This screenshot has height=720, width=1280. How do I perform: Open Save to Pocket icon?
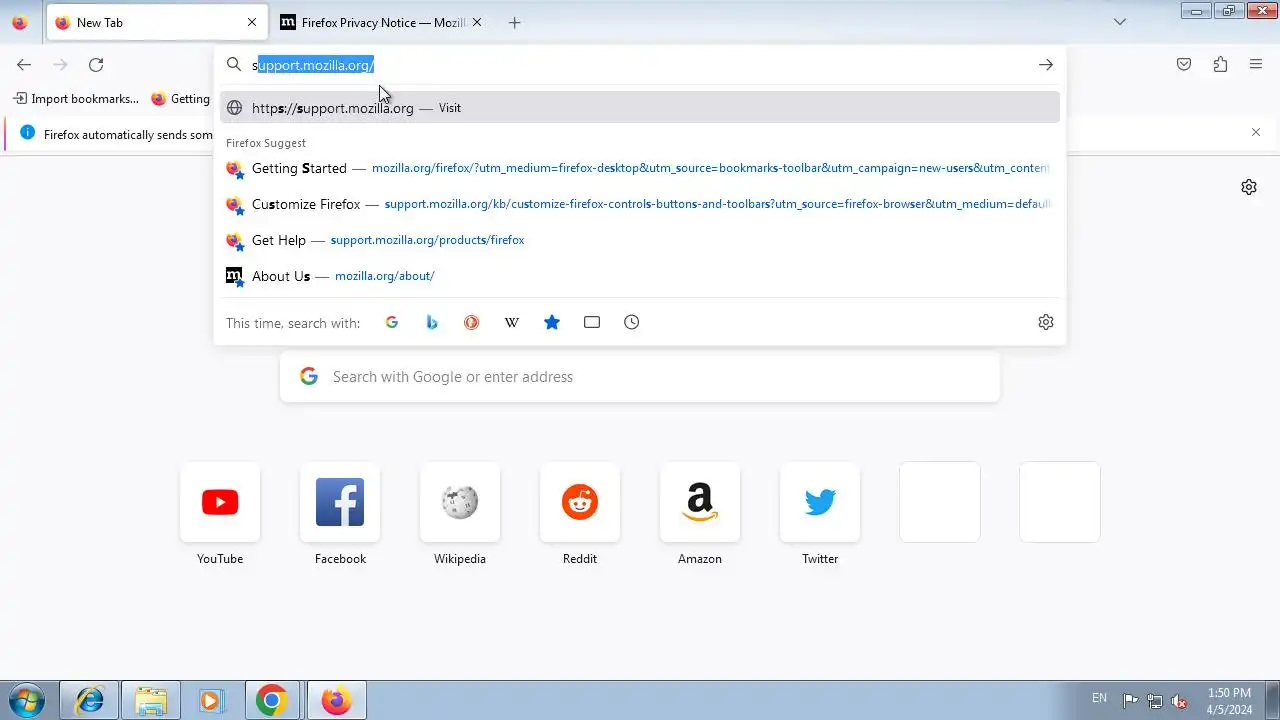1184,65
